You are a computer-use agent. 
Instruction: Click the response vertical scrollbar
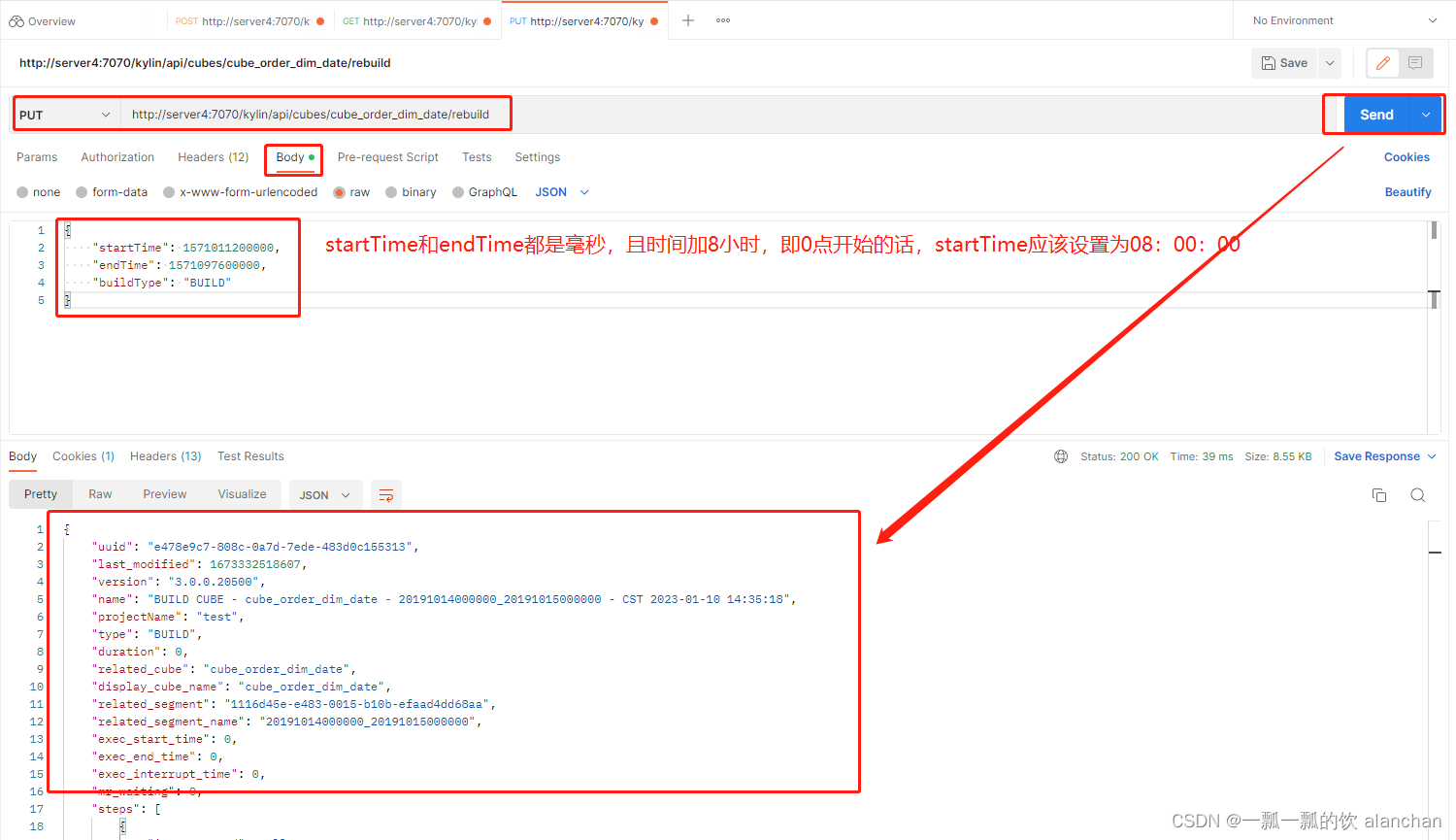point(1435,552)
